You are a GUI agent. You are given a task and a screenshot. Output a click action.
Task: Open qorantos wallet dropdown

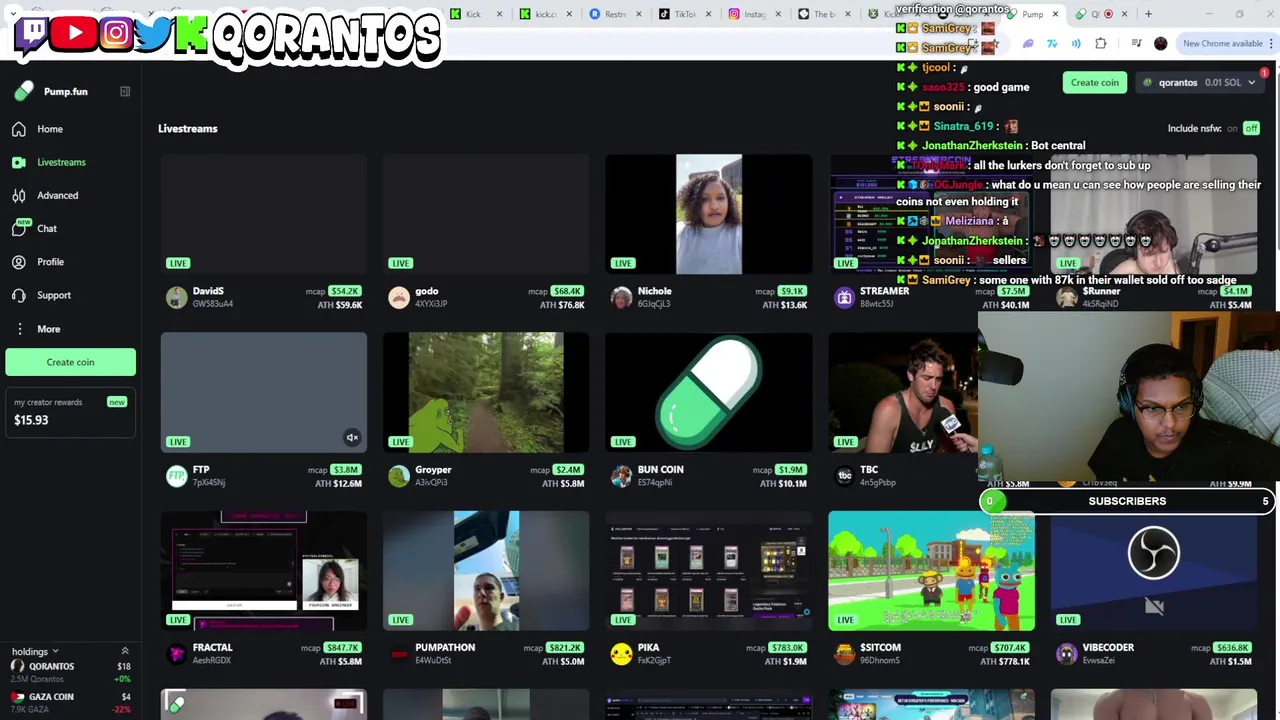pos(1201,82)
